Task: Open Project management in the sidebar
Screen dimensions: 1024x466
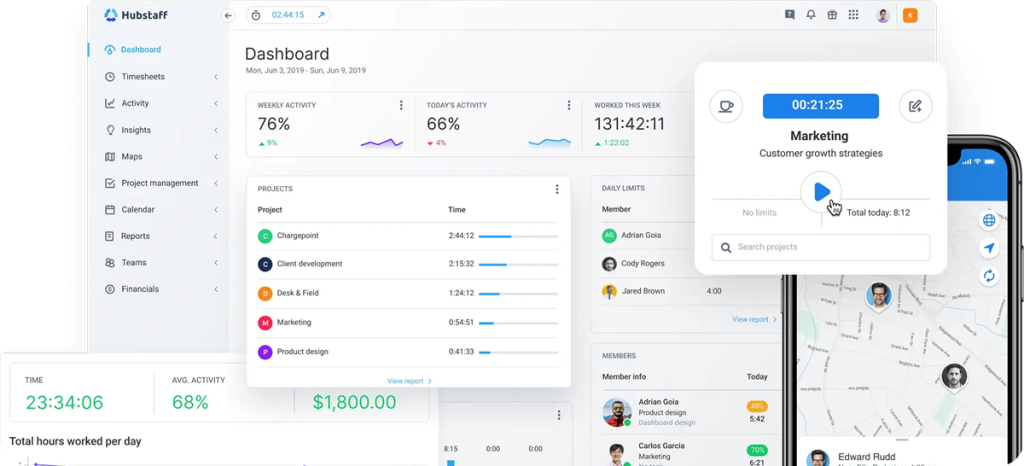Action: click(x=160, y=183)
